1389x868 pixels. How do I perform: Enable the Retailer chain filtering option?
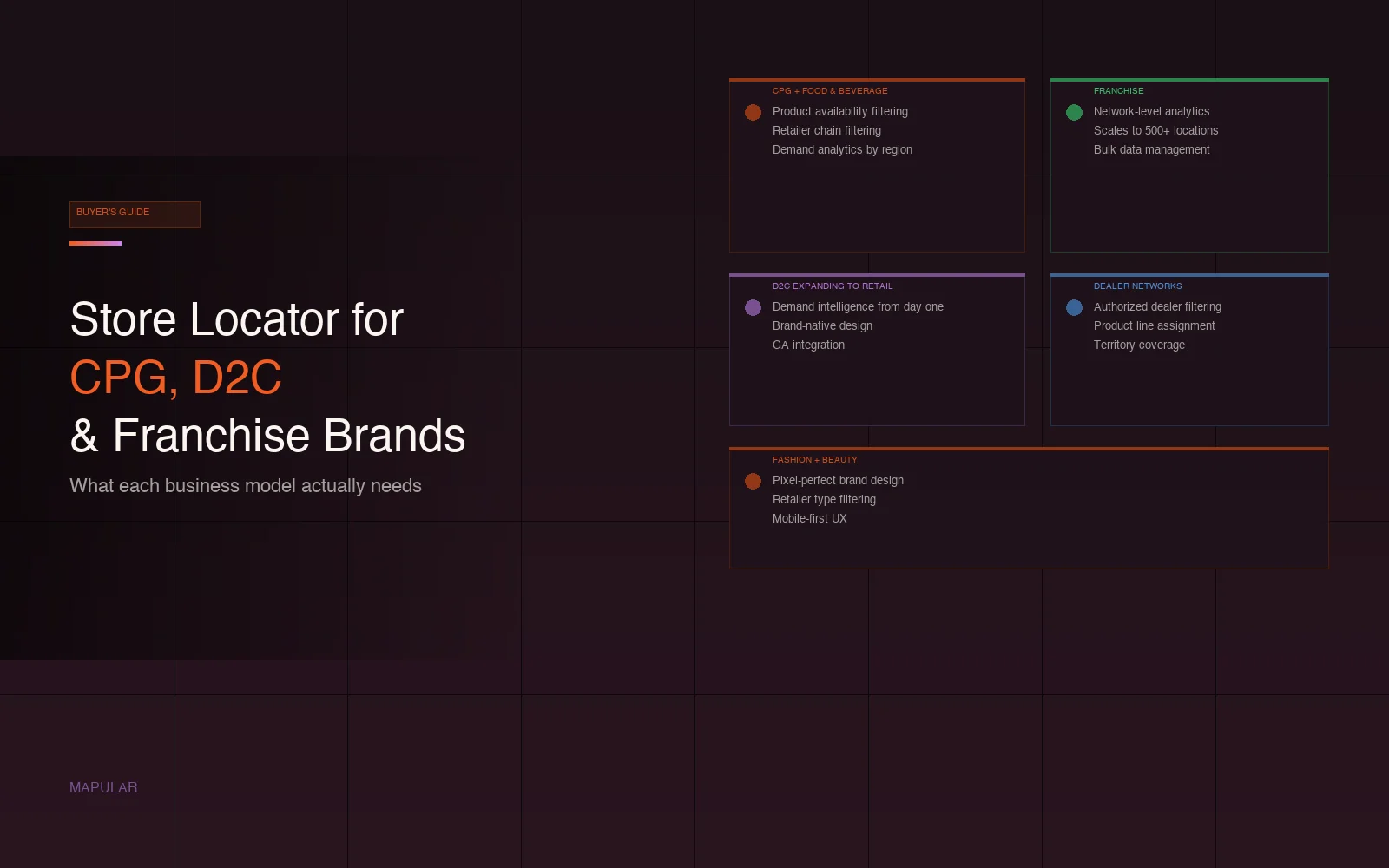pyautogui.click(x=826, y=131)
